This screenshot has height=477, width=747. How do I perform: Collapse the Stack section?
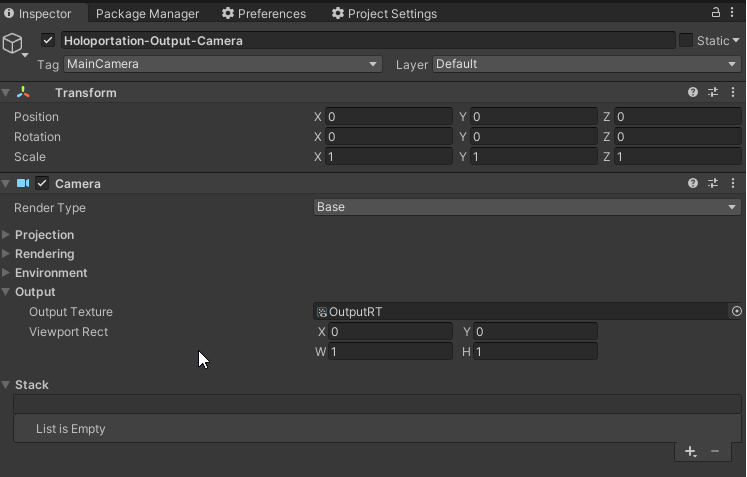coord(6,385)
